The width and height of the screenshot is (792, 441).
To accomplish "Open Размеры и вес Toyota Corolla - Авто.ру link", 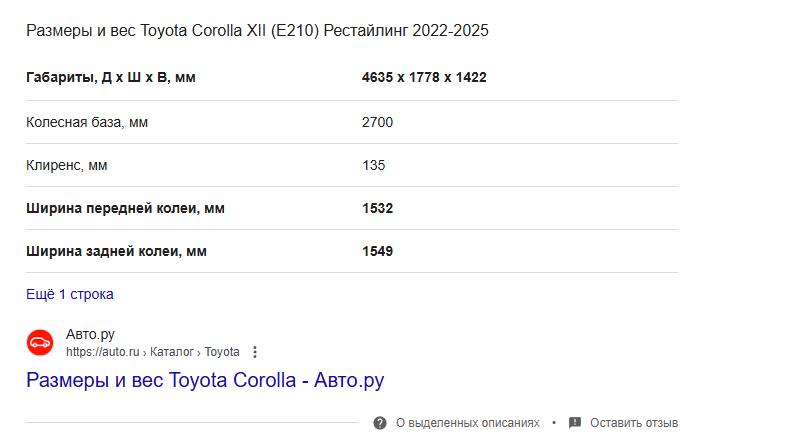I will click(205, 380).
